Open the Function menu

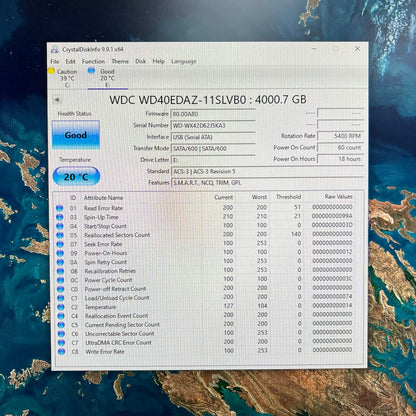(93, 62)
